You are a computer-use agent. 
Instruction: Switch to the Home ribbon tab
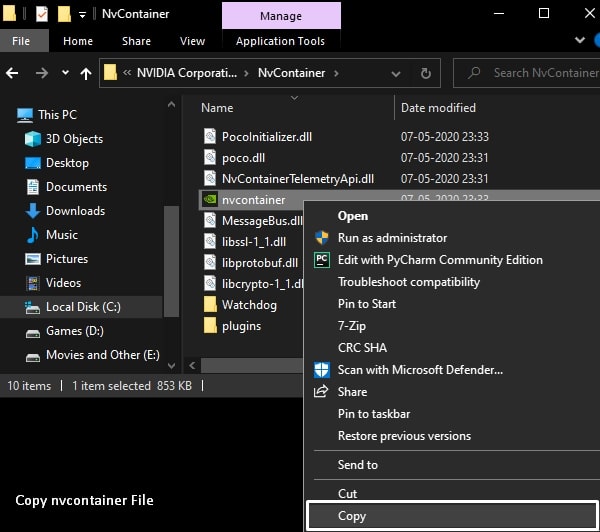[x=78, y=41]
